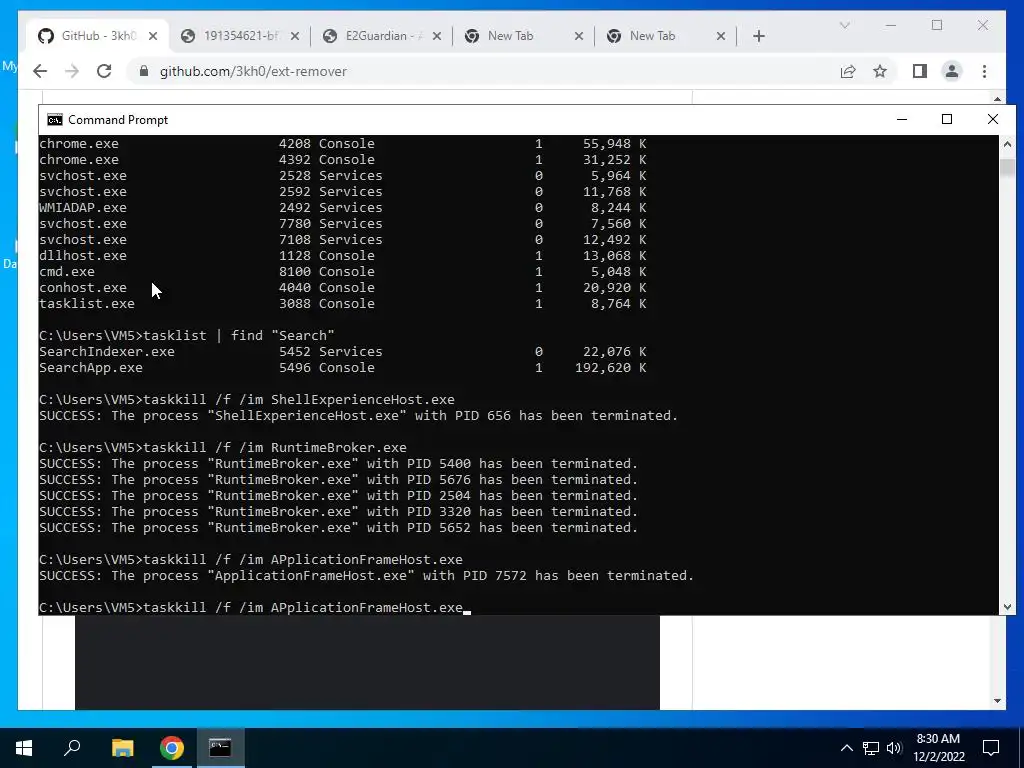Click Chrome icon in taskbar
1024x768 pixels.
(172, 748)
